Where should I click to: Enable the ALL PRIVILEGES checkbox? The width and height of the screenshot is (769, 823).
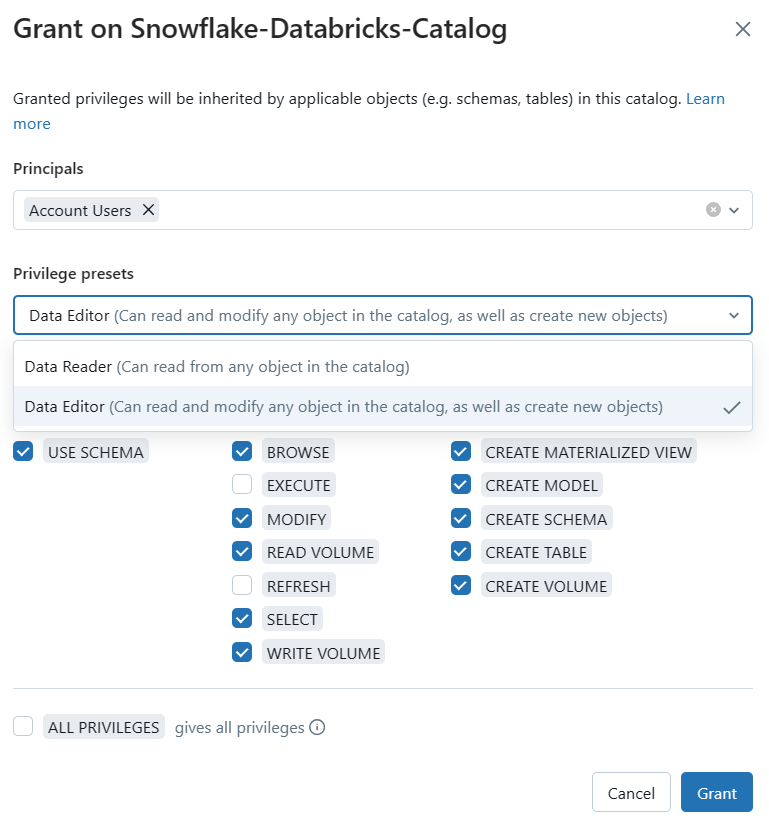tap(23, 726)
